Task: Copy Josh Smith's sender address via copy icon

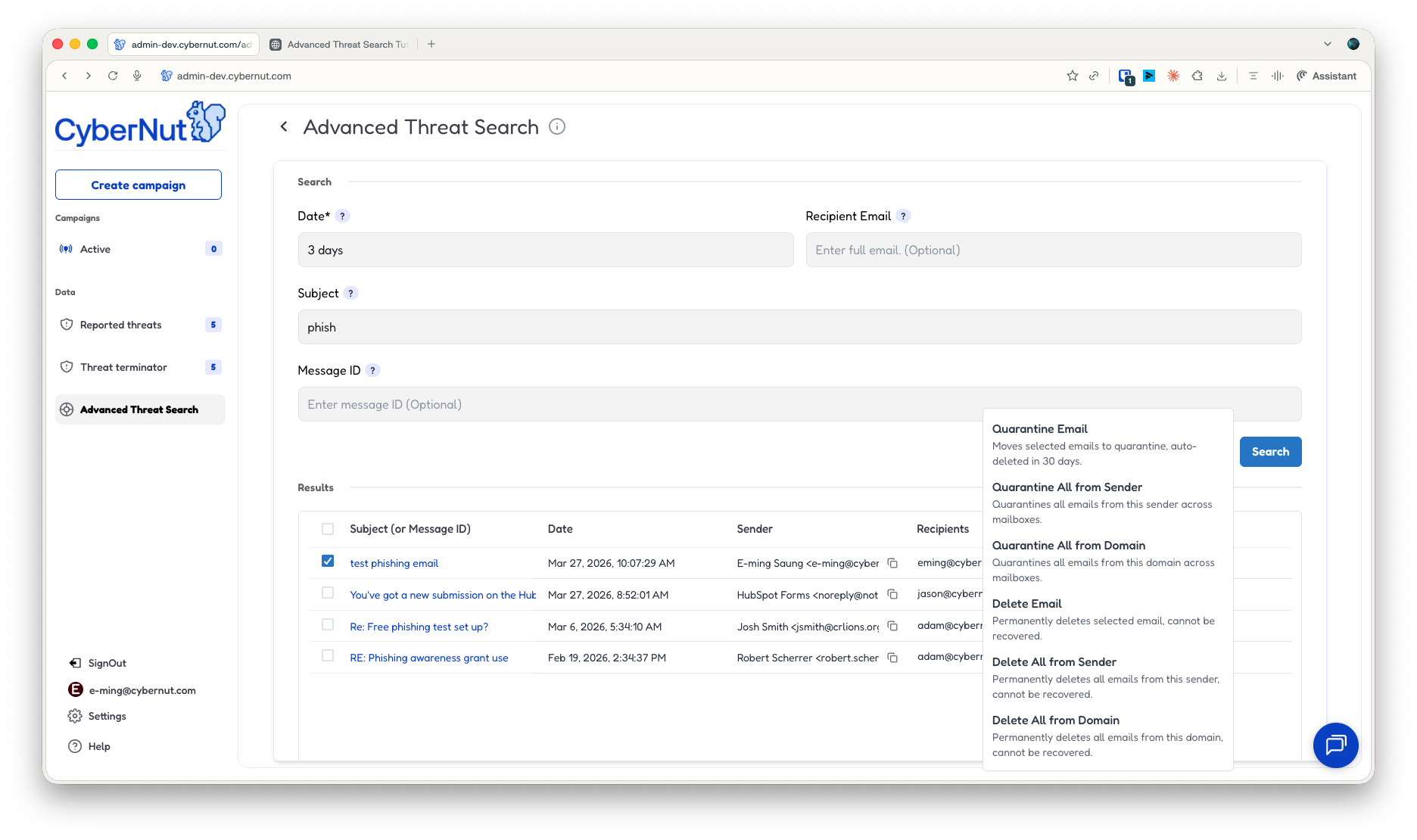Action: [892, 626]
